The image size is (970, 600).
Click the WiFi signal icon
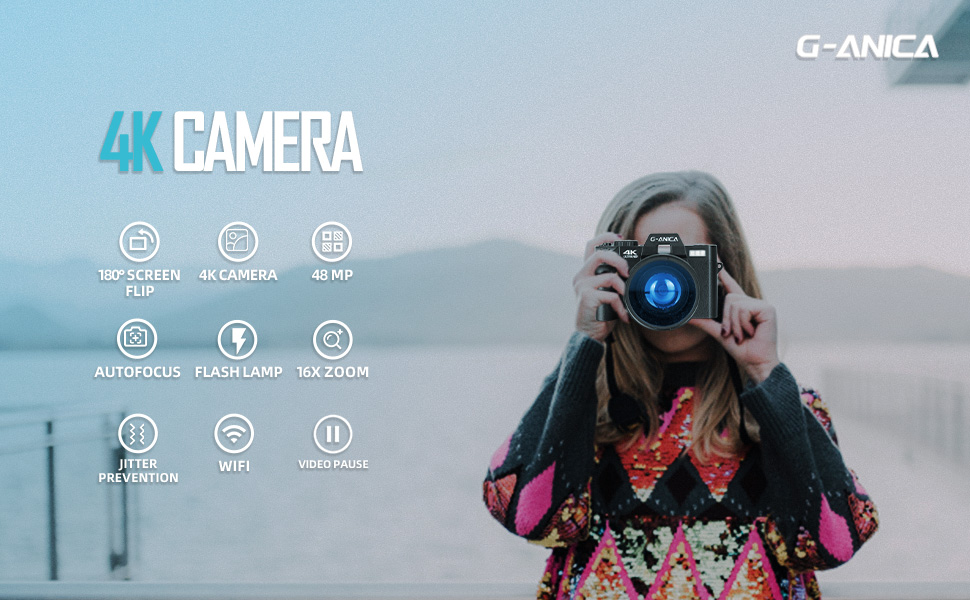click(234, 434)
